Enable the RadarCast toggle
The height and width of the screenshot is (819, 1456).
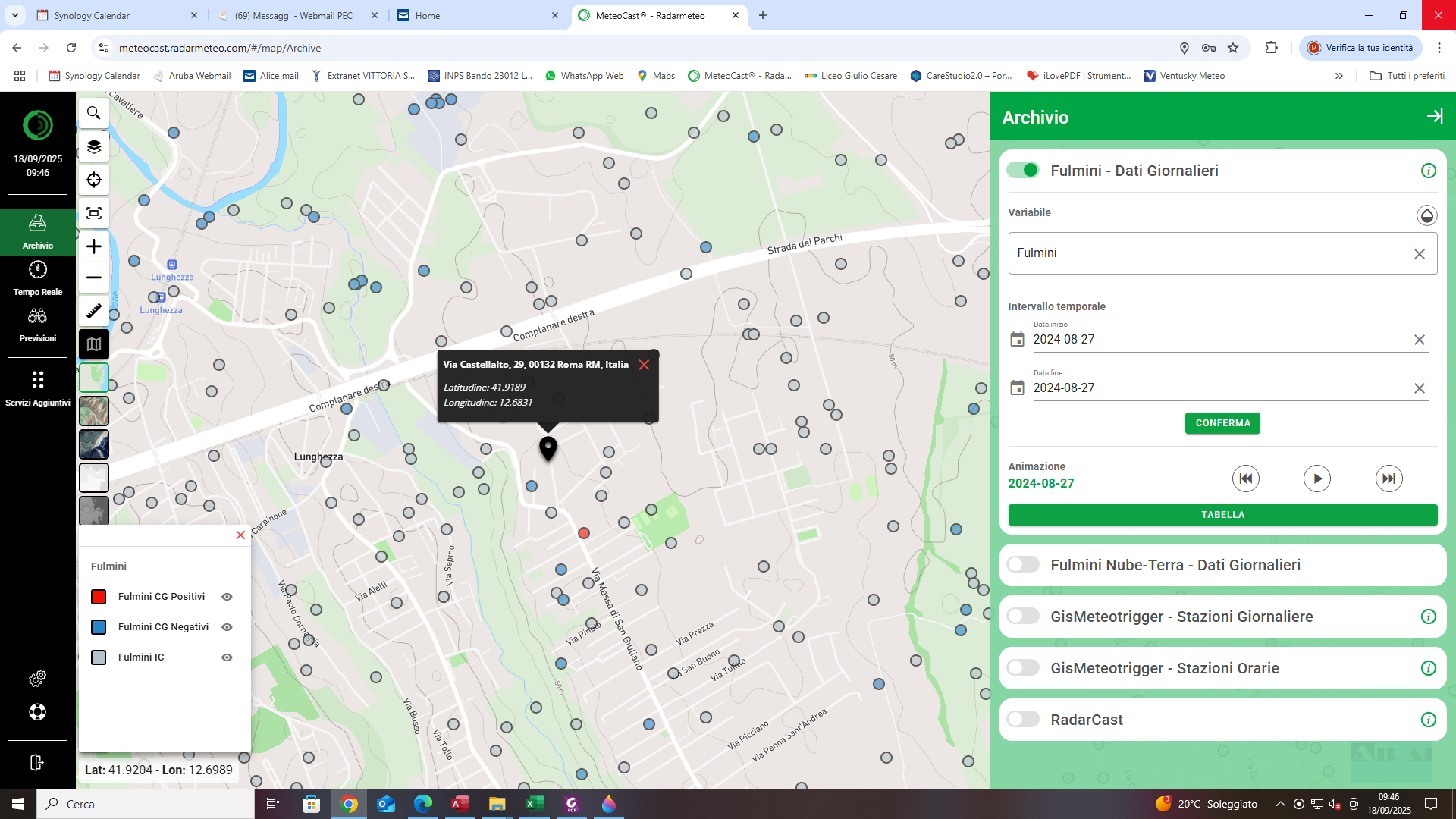tap(1023, 720)
